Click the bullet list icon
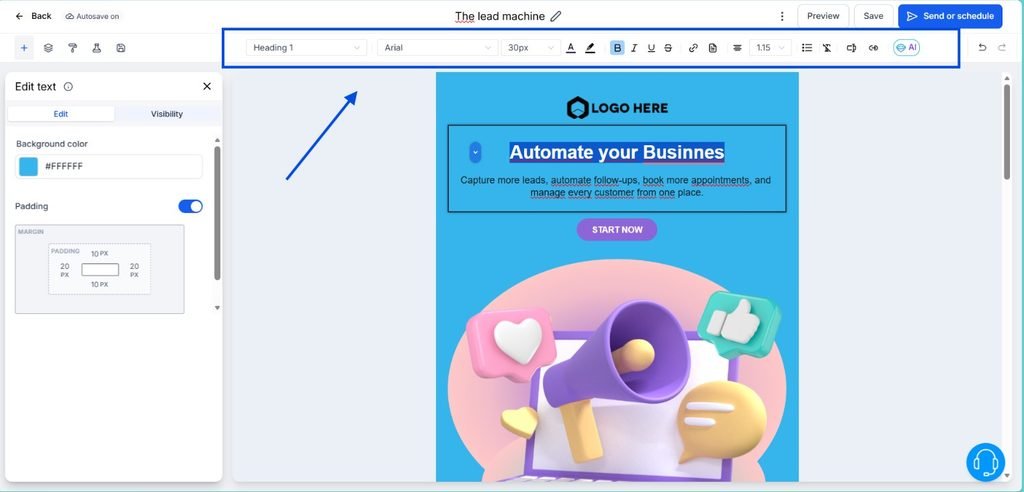 807,48
